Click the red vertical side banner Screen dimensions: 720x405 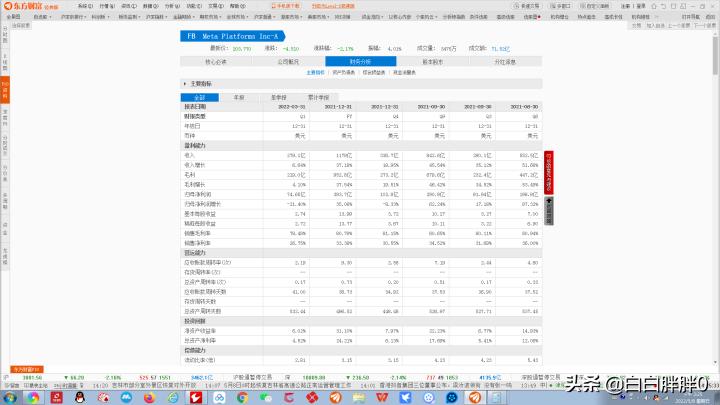pyautogui.click(x=549, y=172)
